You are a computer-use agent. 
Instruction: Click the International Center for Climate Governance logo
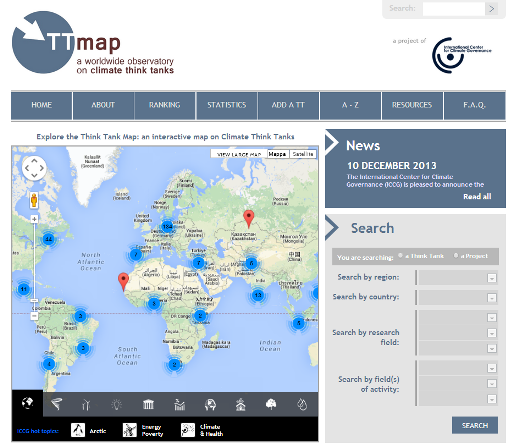click(x=462, y=55)
